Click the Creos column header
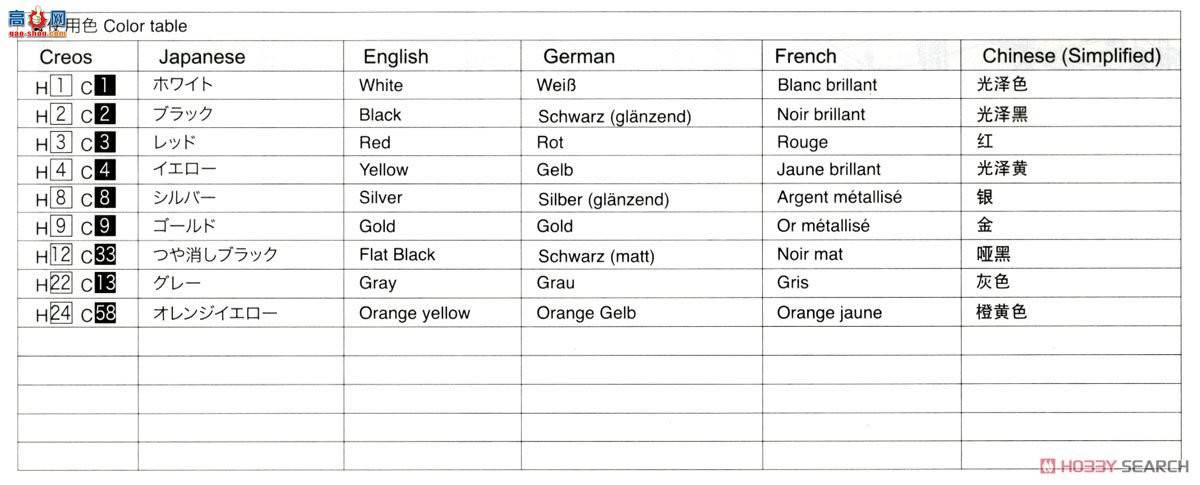 pyautogui.click(x=66, y=57)
